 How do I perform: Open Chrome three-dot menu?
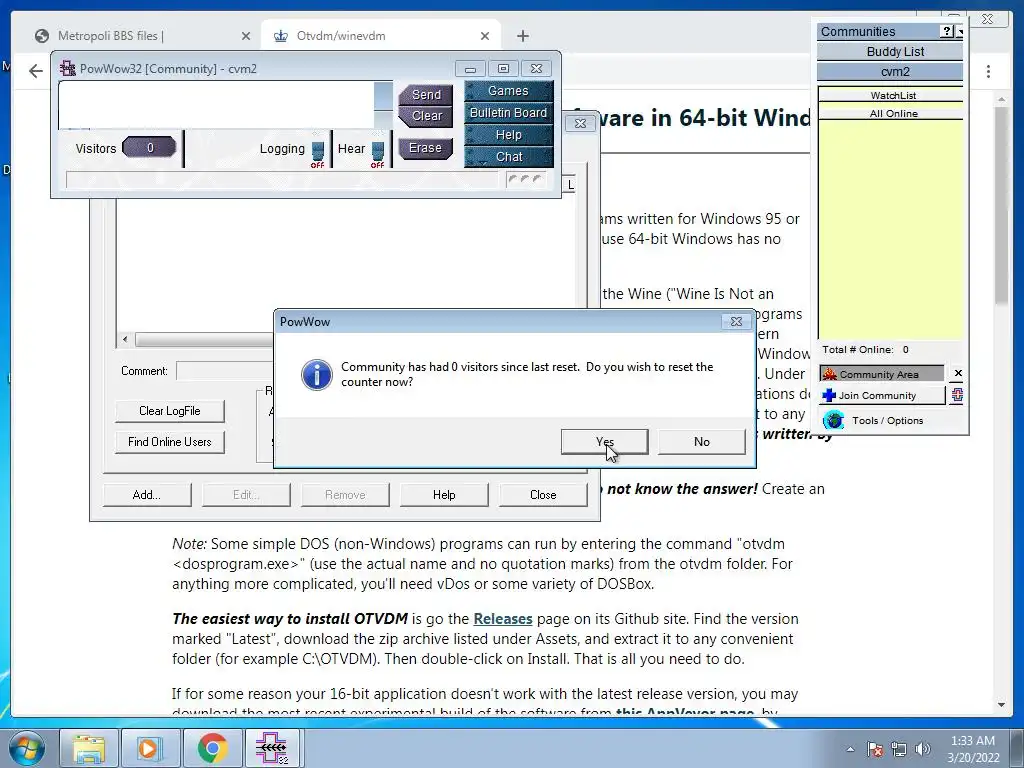click(988, 71)
